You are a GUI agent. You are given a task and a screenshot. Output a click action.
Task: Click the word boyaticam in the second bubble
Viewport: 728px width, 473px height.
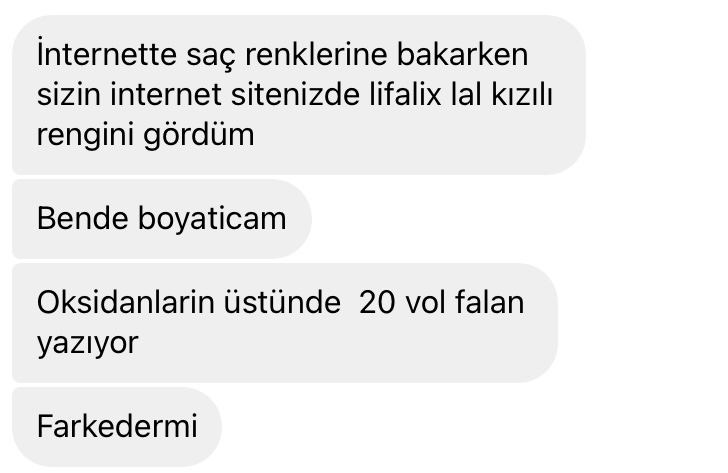coord(212,219)
